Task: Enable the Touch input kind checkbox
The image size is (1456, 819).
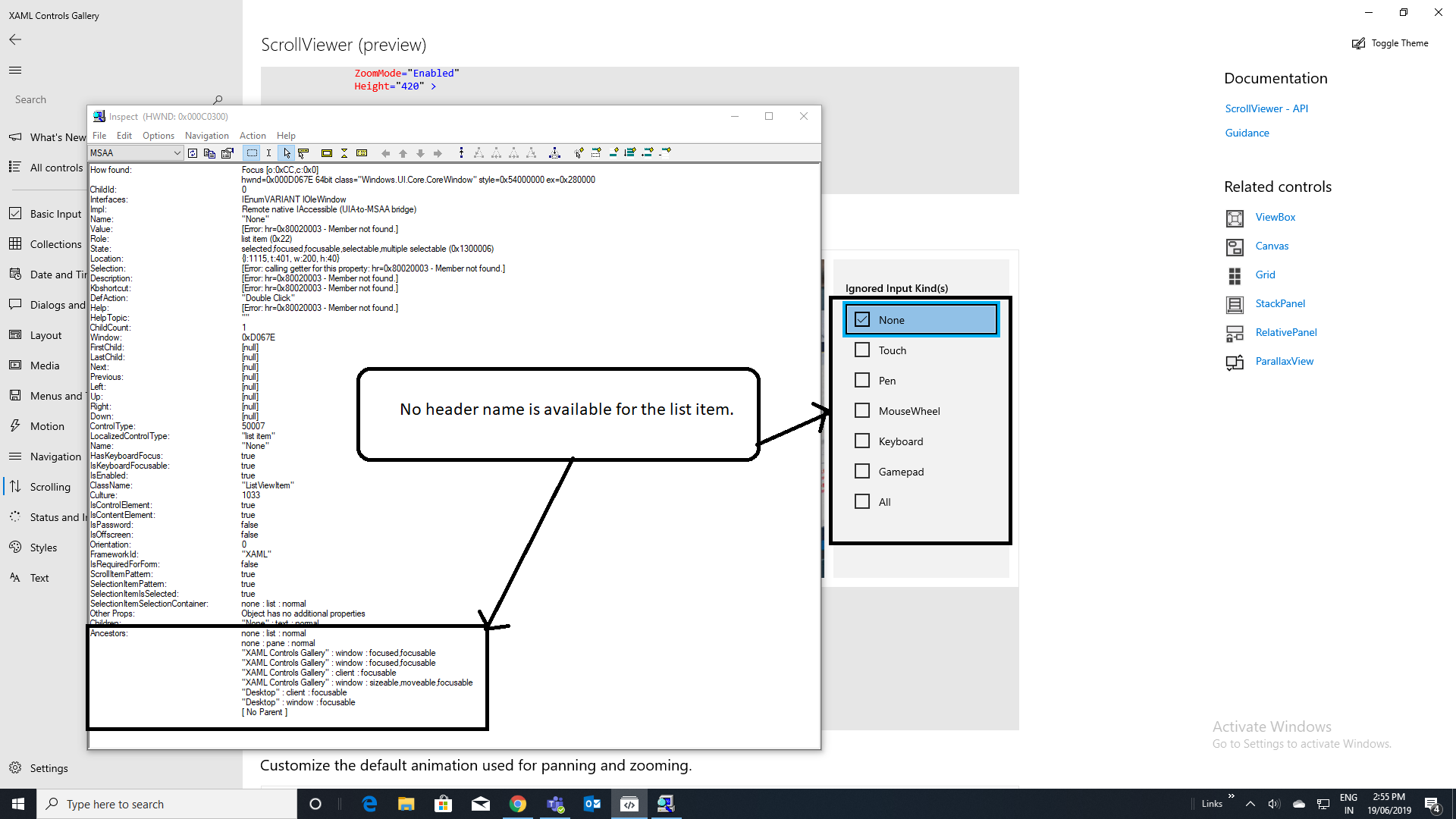Action: click(861, 350)
